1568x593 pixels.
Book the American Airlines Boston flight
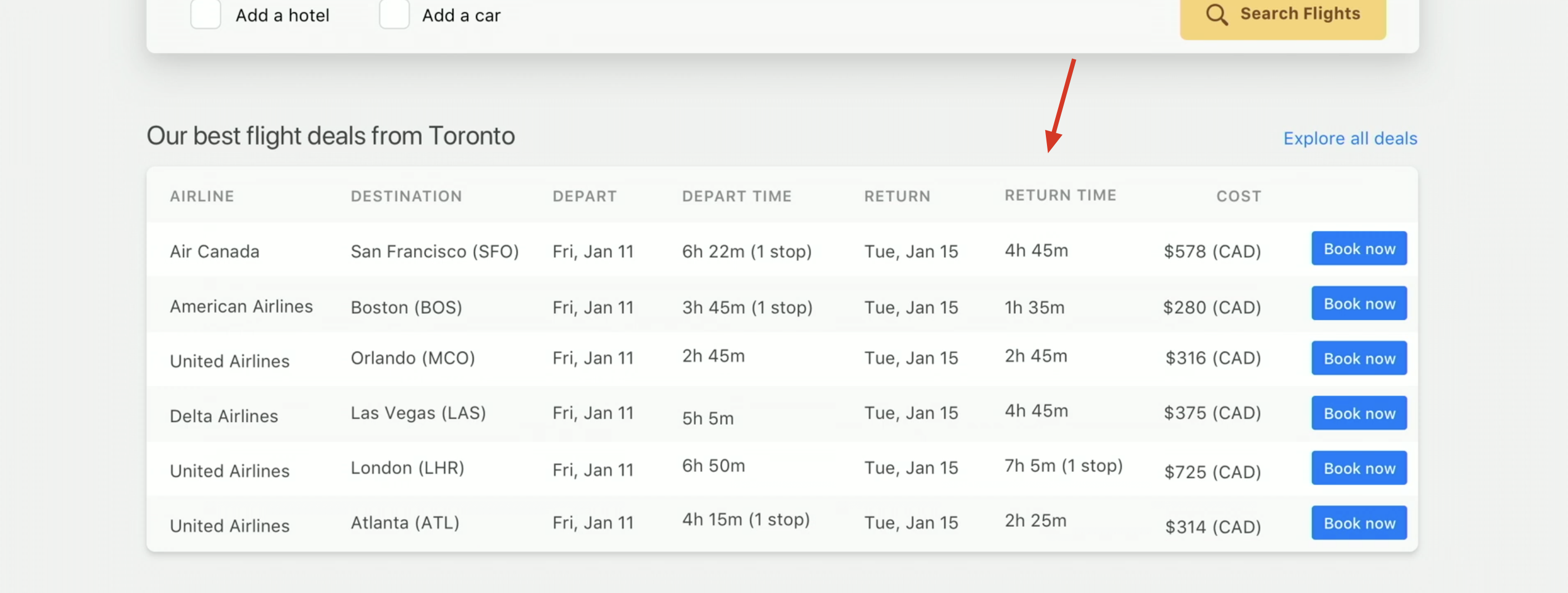tap(1359, 303)
